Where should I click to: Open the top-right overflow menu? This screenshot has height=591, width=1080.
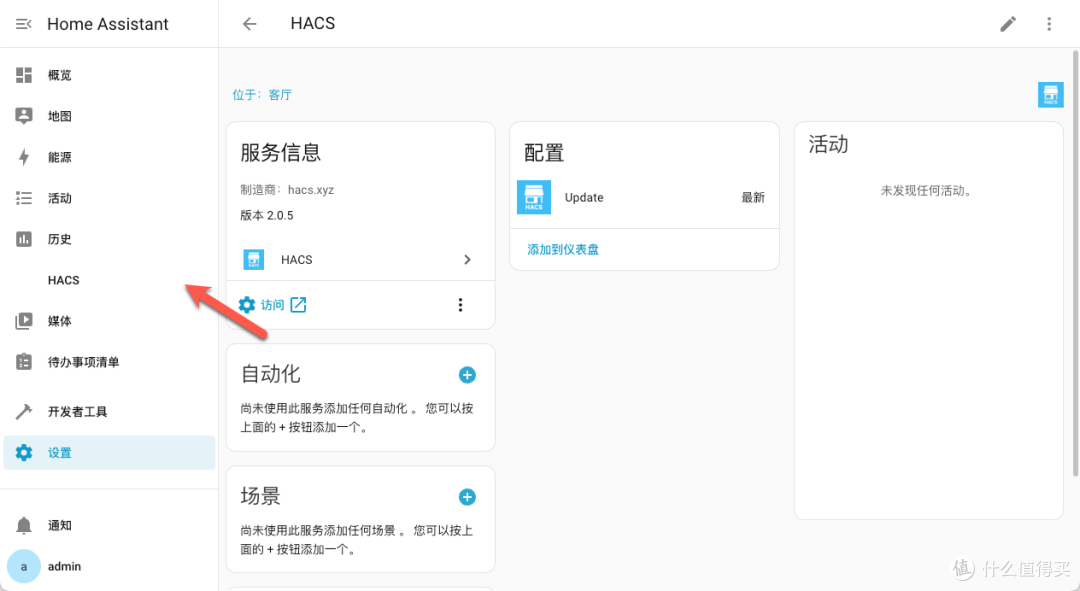tap(1049, 24)
